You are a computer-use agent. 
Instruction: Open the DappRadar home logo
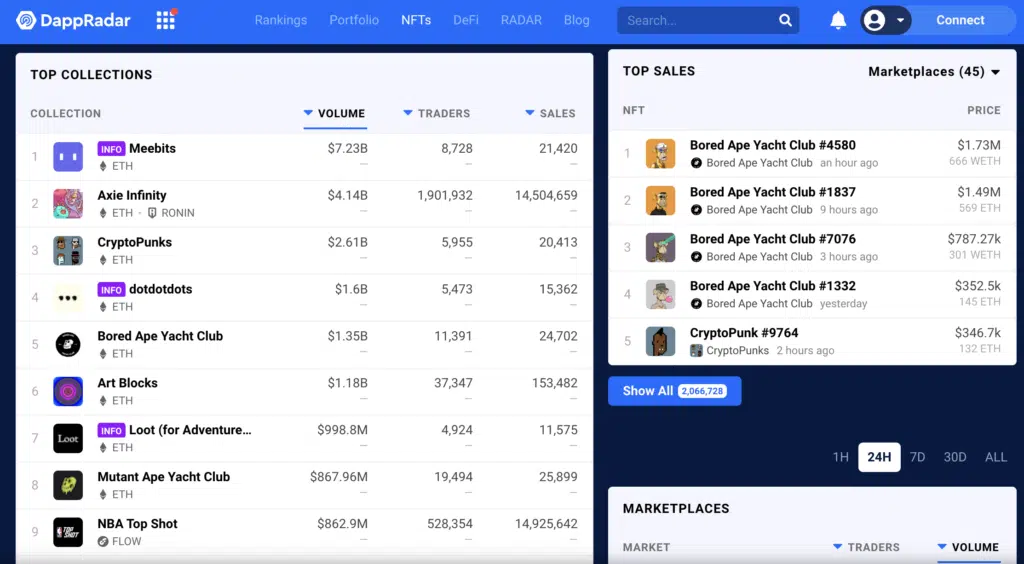73,20
